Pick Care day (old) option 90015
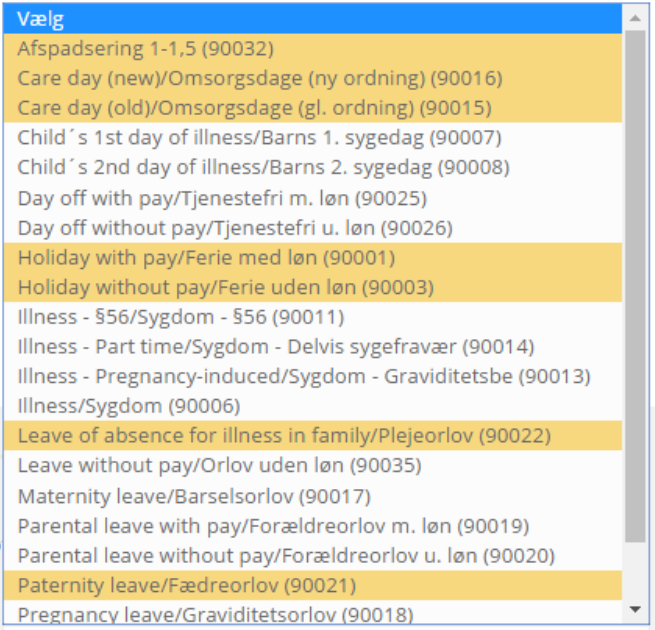This screenshot has width=655, height=630. 253,108
